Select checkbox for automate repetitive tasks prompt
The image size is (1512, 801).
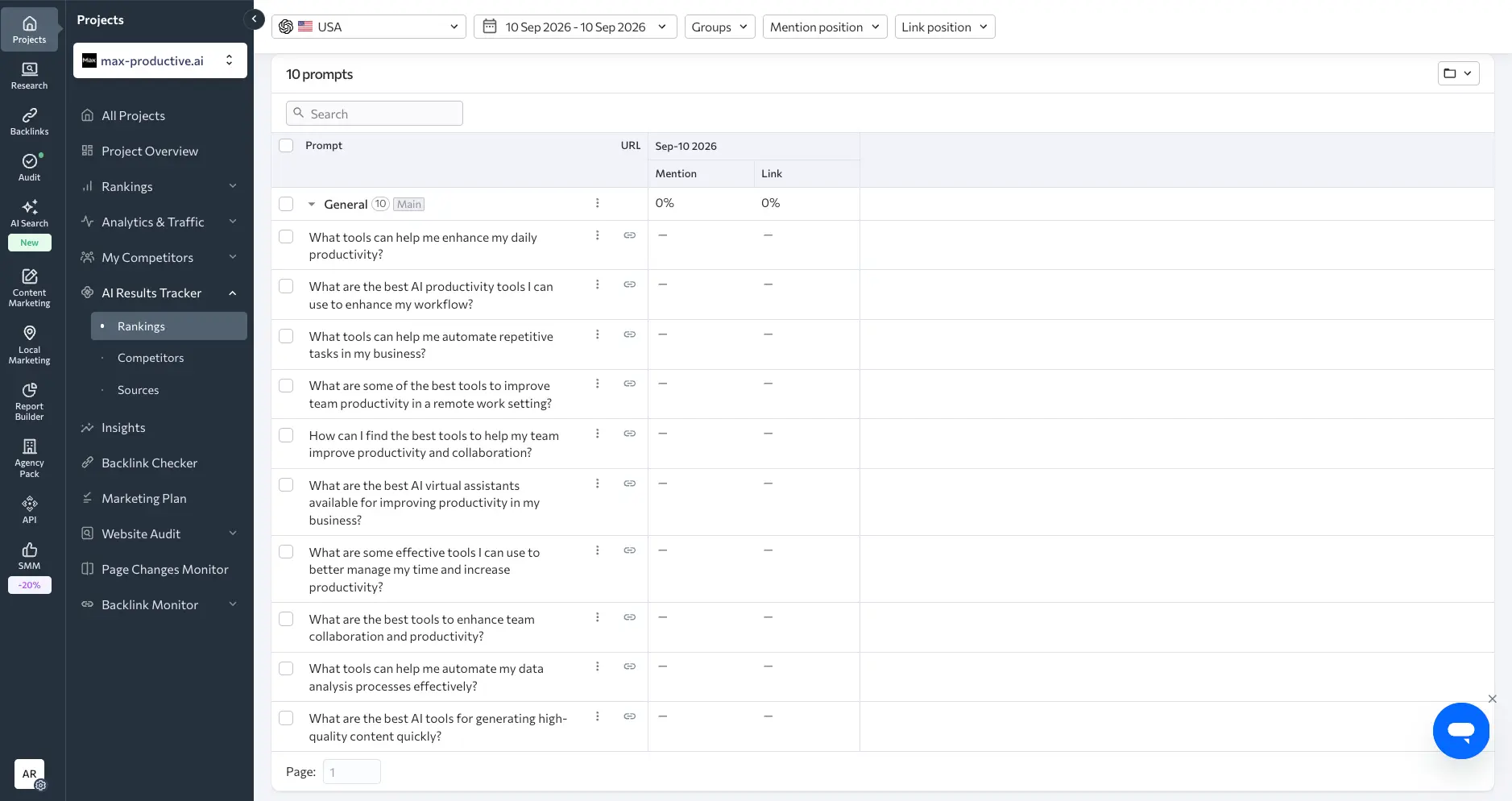click(286, 336)
